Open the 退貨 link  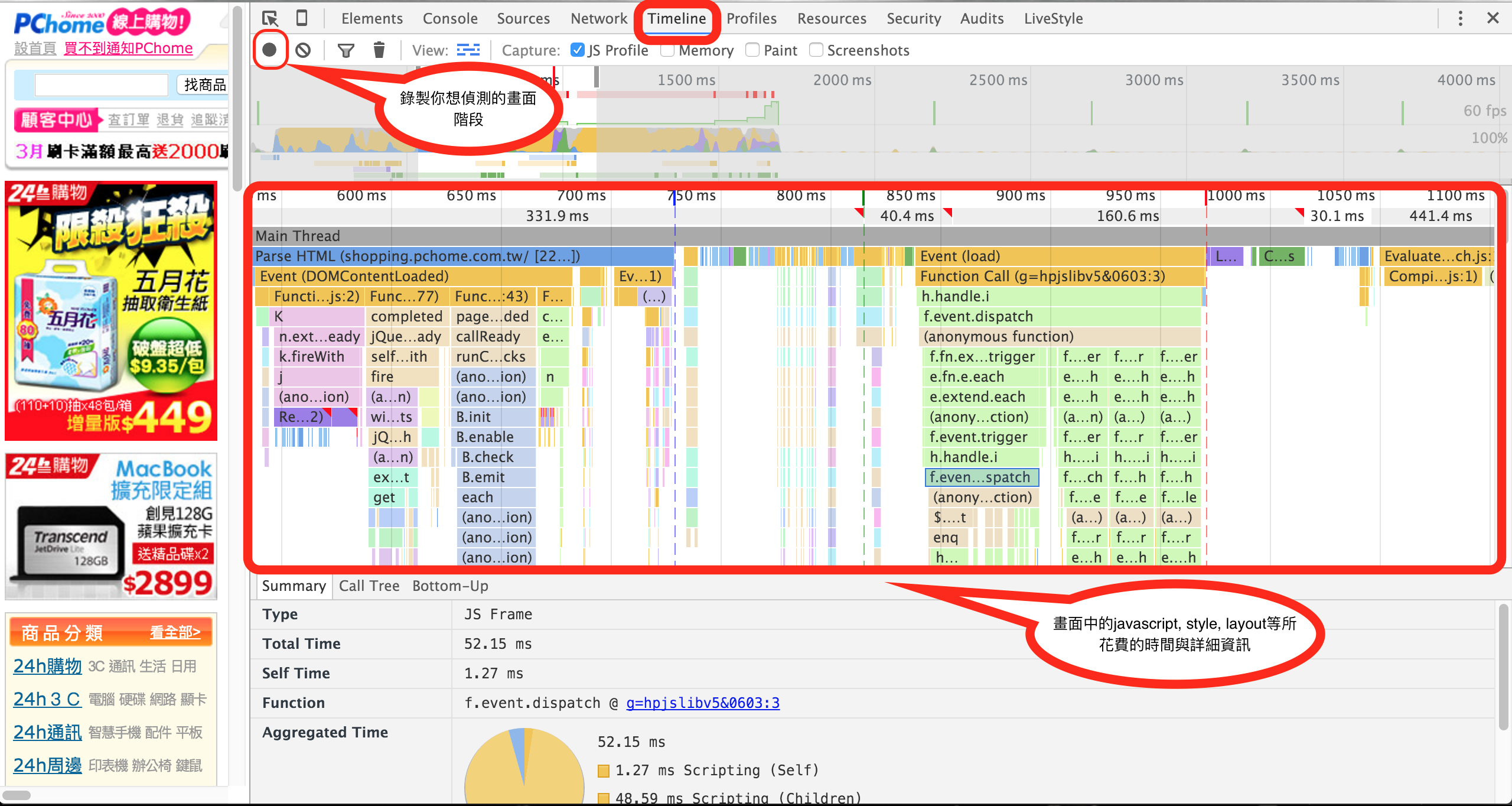point(170,120)
